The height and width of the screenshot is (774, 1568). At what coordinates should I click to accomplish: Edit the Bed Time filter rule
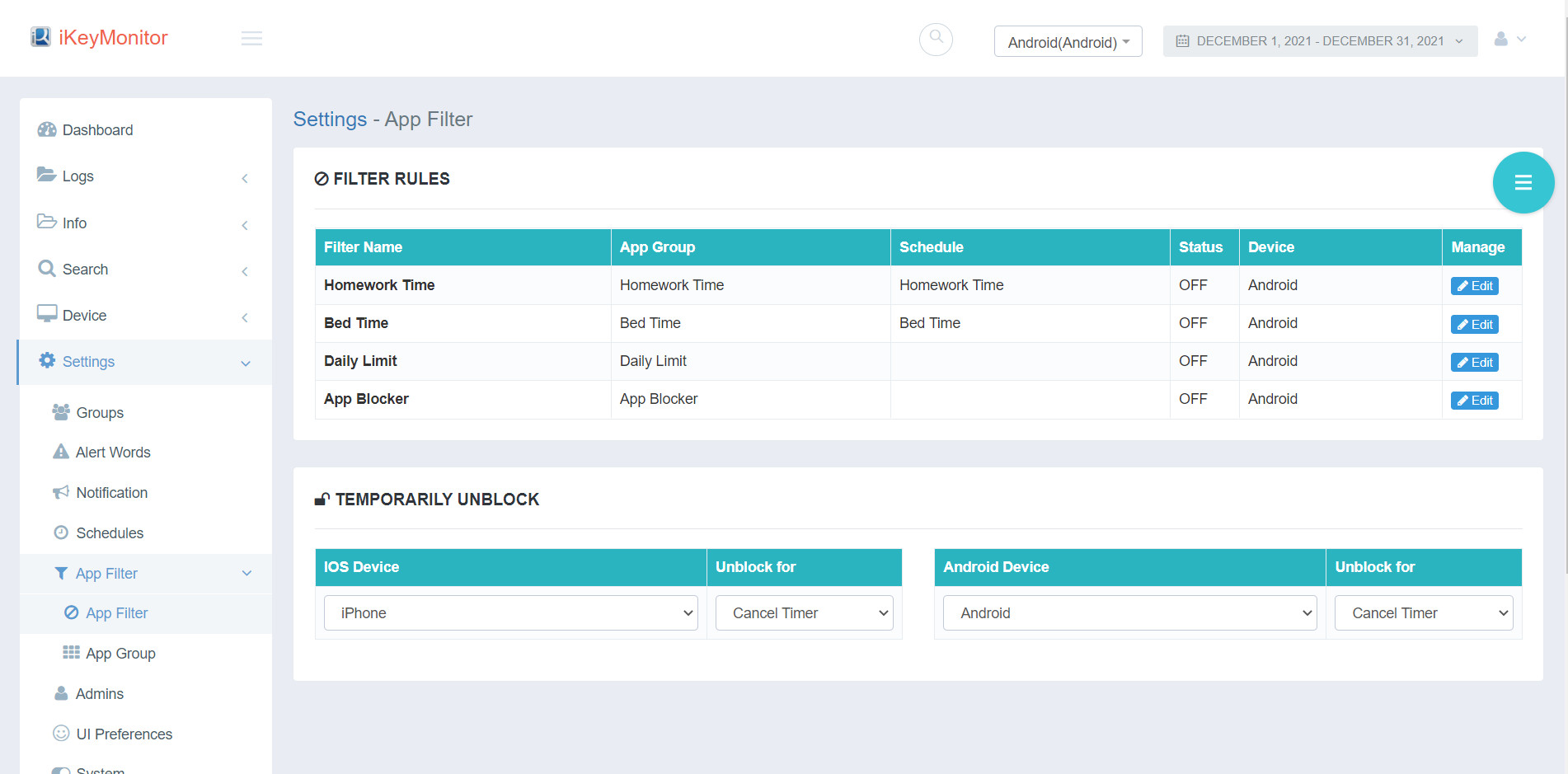[x=1473, y=323]
